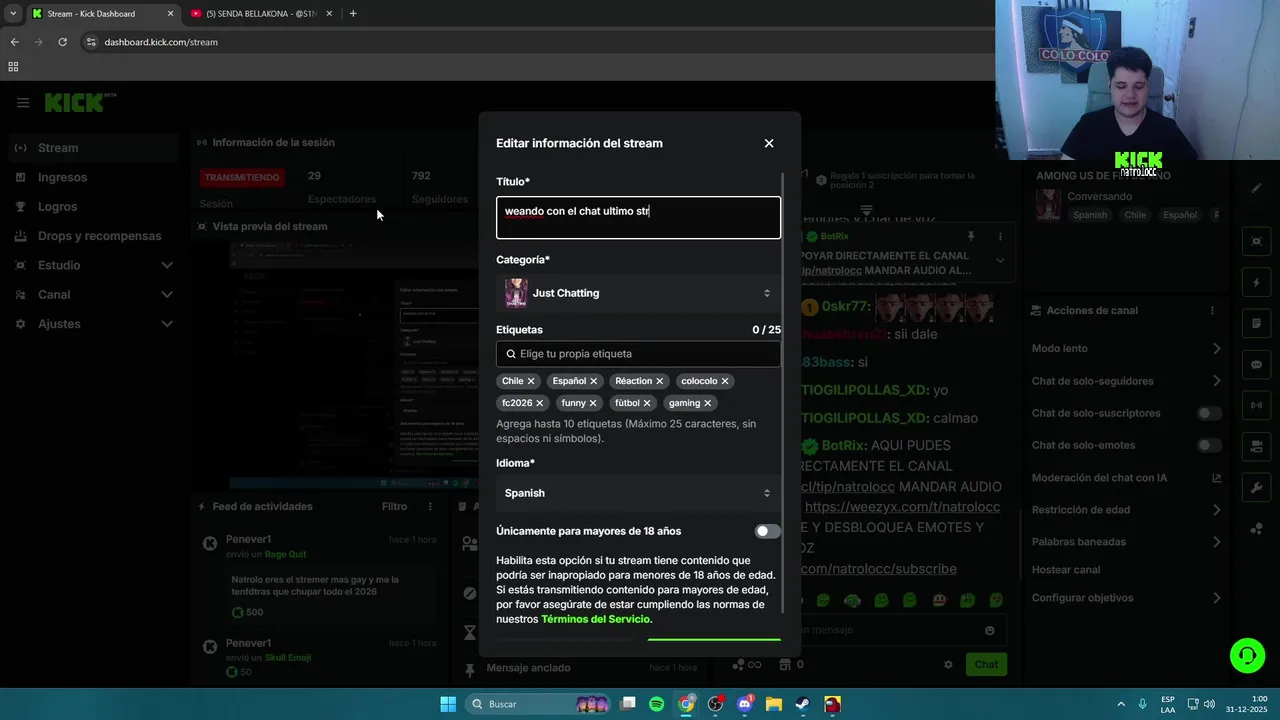
Task: Open Logros in the sidebar
Action: (x=95, y=206)
